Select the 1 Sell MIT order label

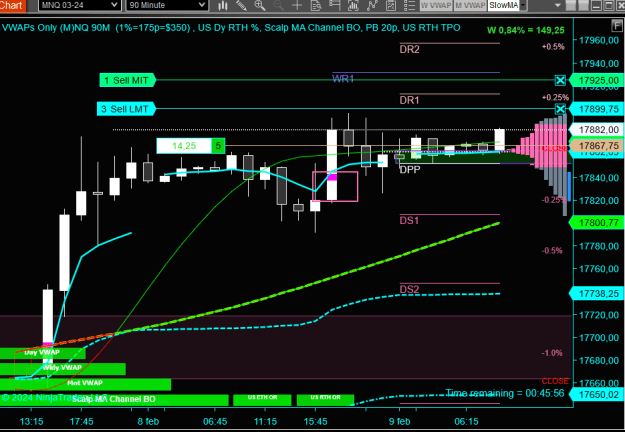pos(127,80)
